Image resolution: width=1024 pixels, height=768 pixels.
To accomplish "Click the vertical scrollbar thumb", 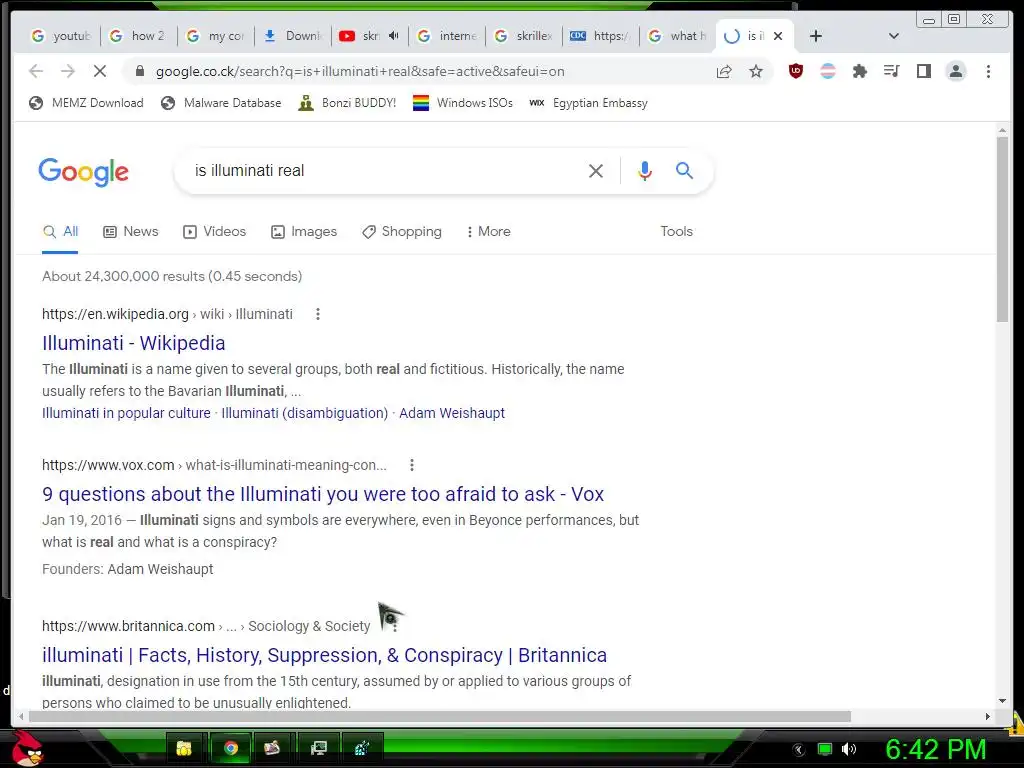I will click(x=1002, y=229).
